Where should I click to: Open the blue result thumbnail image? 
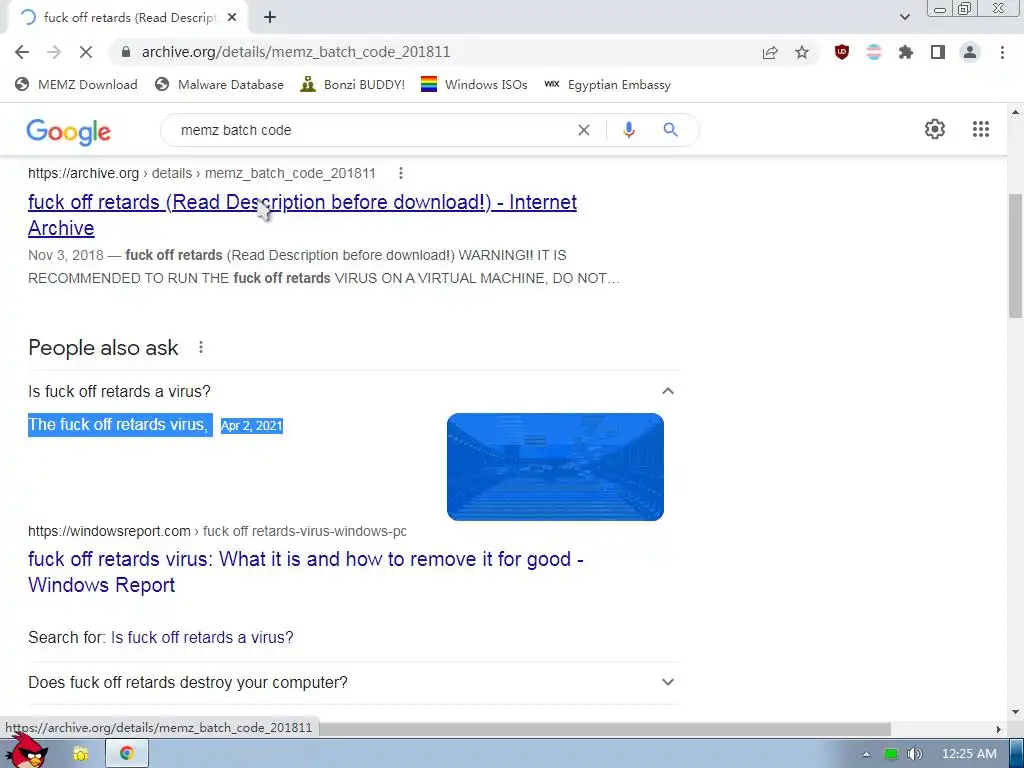pos(555,467)
